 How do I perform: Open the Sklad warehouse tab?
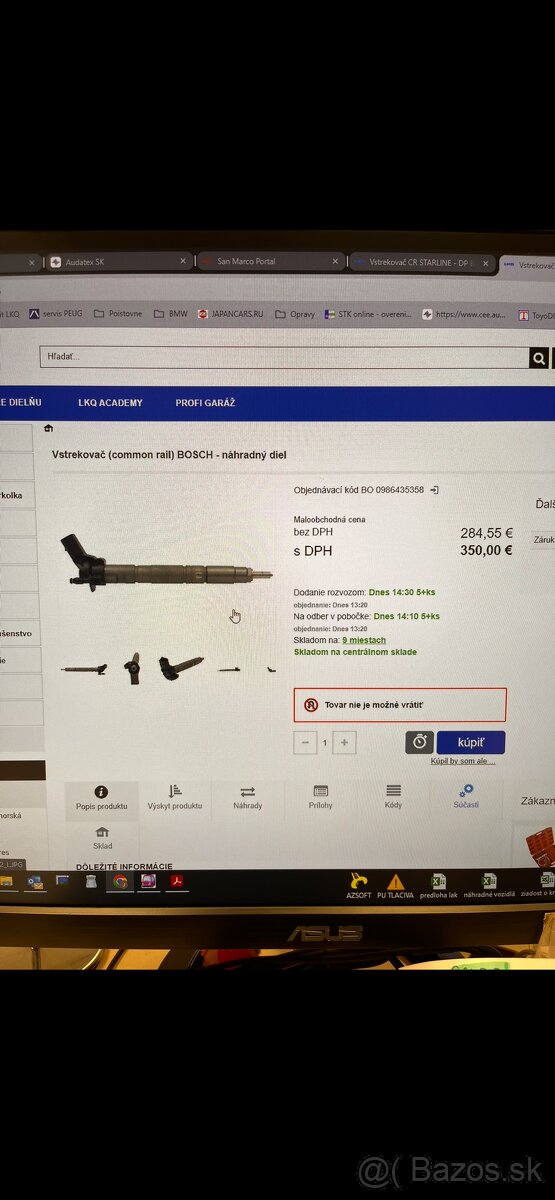click(102, 838)
